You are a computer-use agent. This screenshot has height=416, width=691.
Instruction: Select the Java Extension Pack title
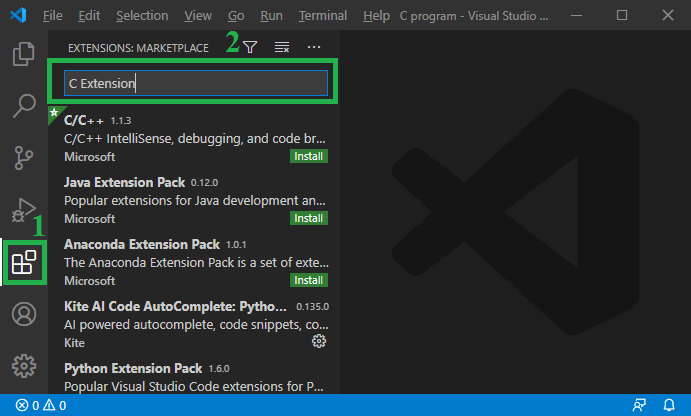click(x=124, y=182)
